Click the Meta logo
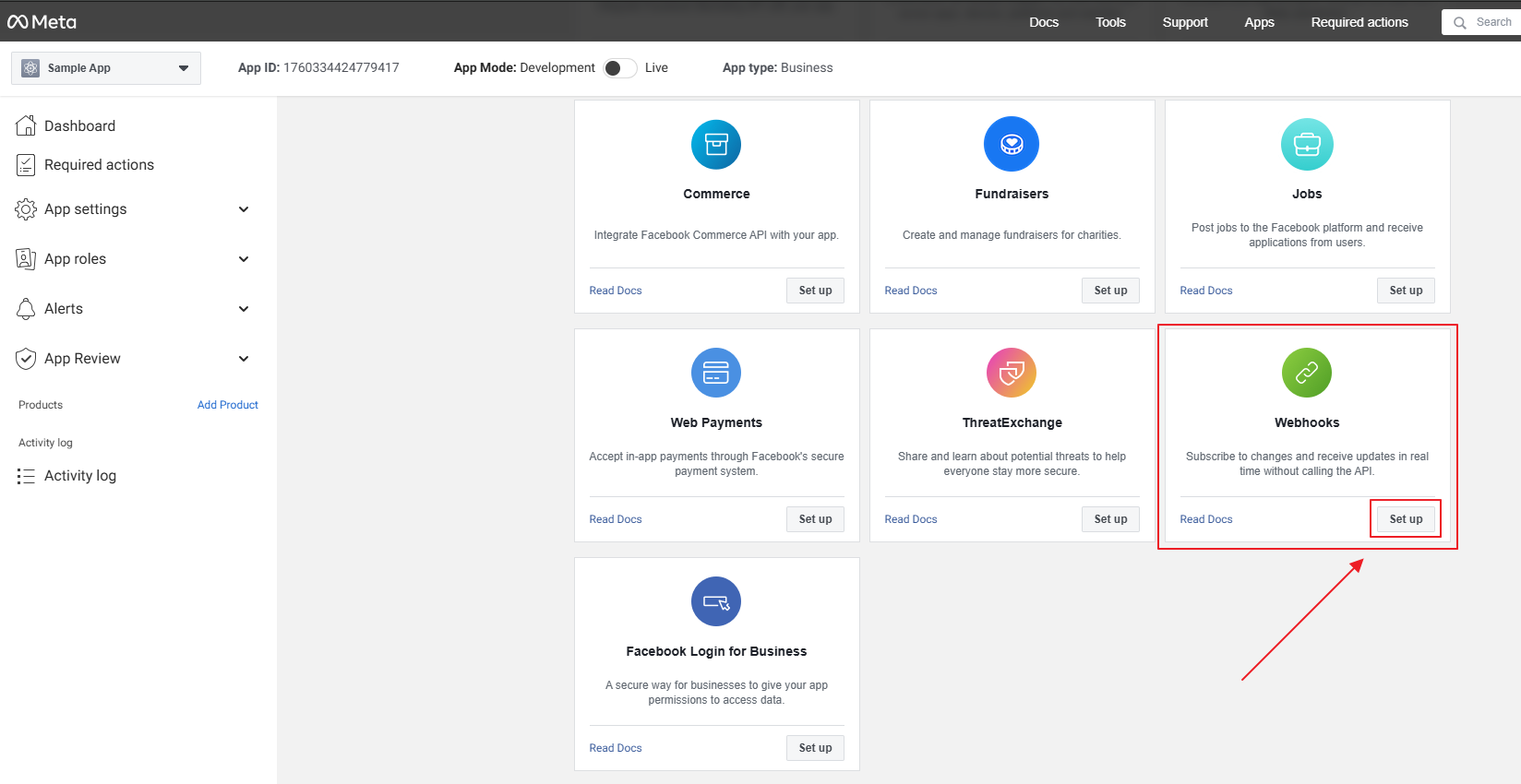This screenshot has height=784, width=1521. click(x=42, y=22)
